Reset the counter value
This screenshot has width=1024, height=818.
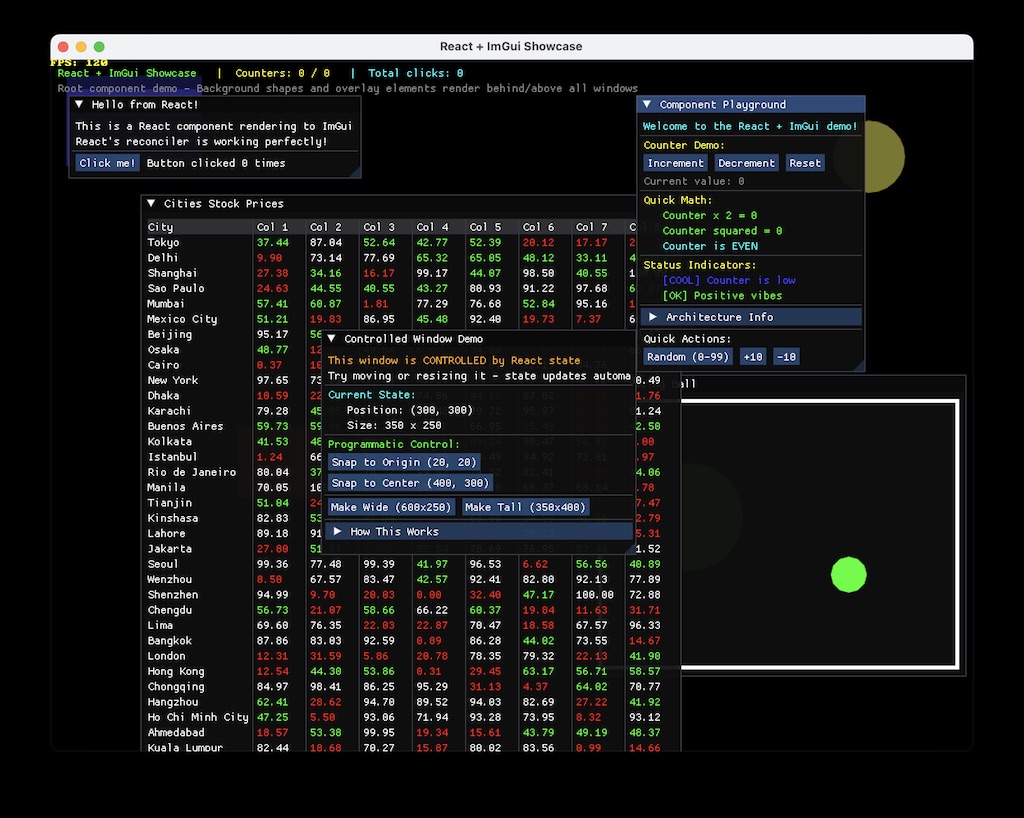tap(805, 163)
